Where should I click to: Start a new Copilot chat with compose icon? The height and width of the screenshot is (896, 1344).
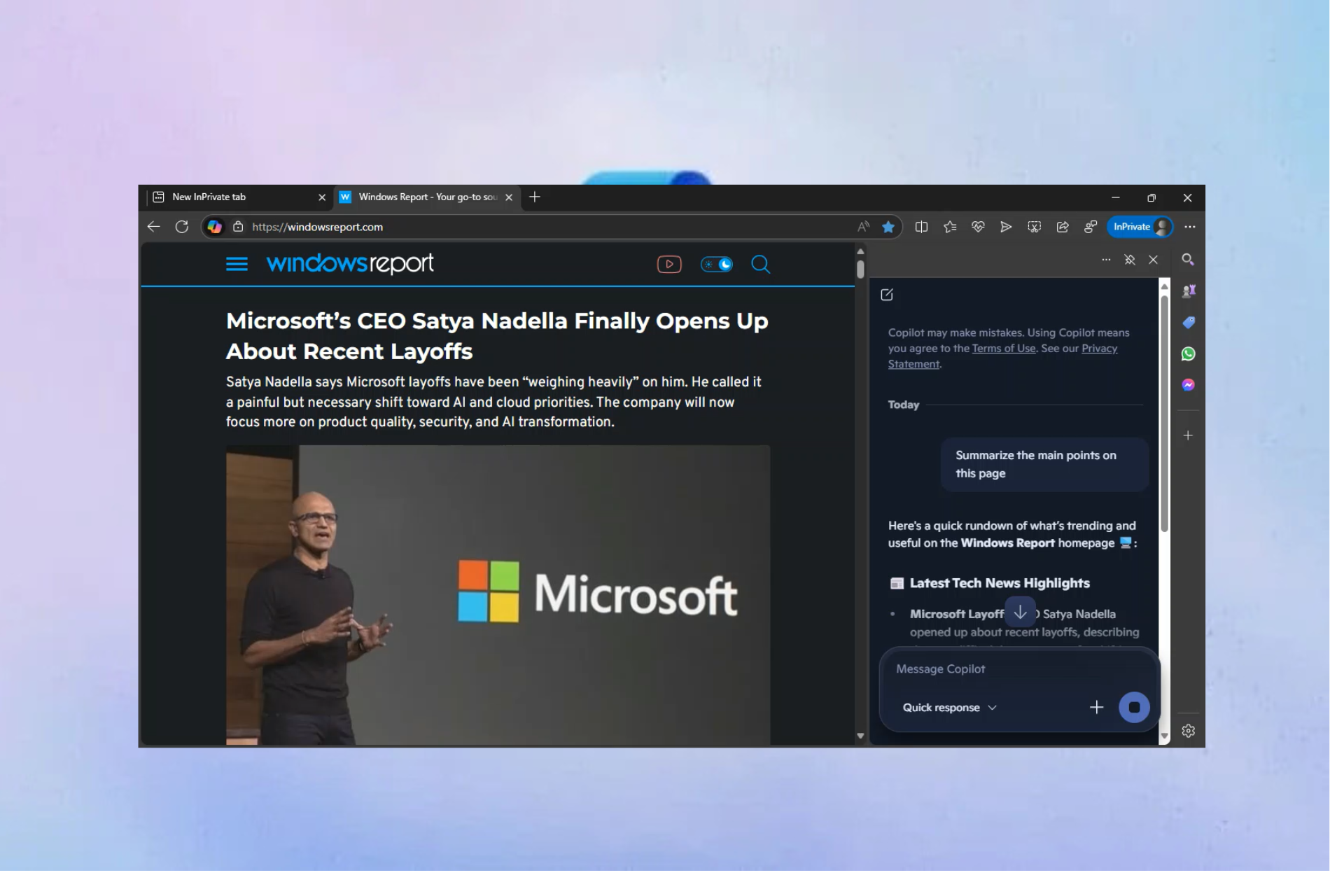[x=888, y=295]
